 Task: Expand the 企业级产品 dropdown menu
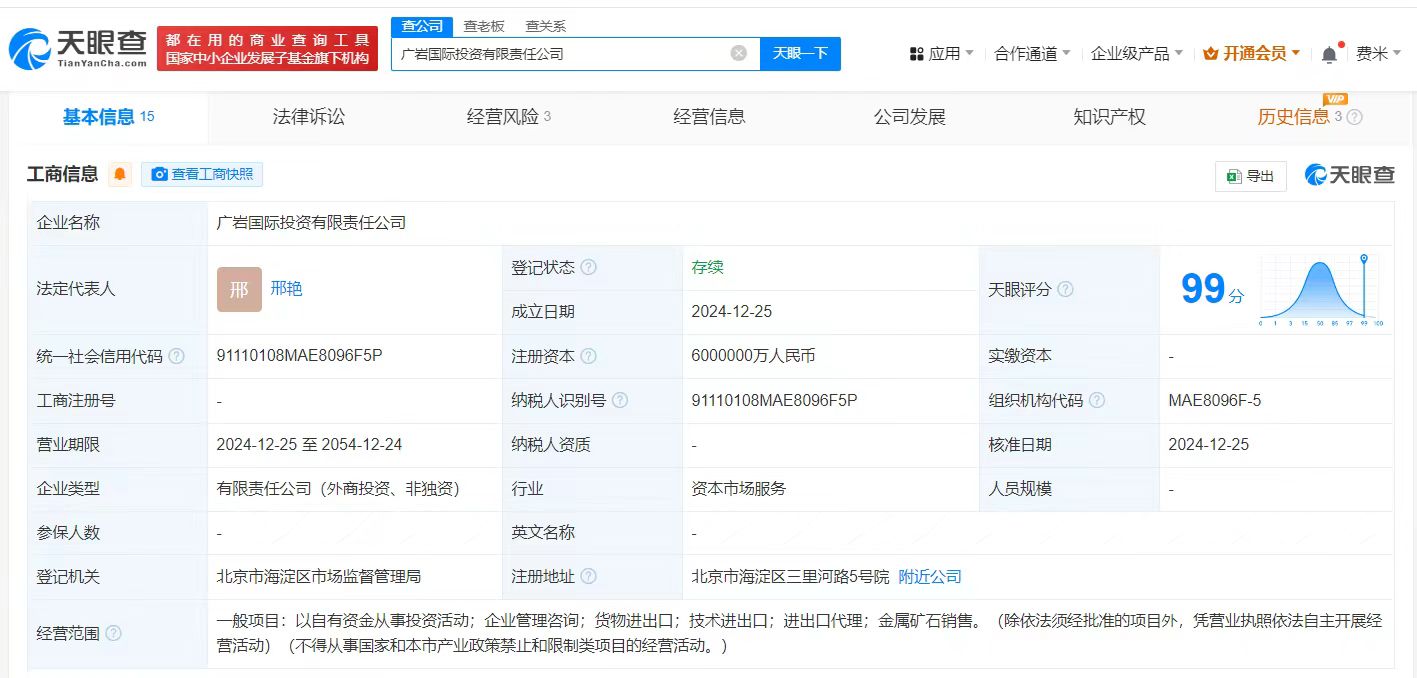click(x=1136, y=54)
